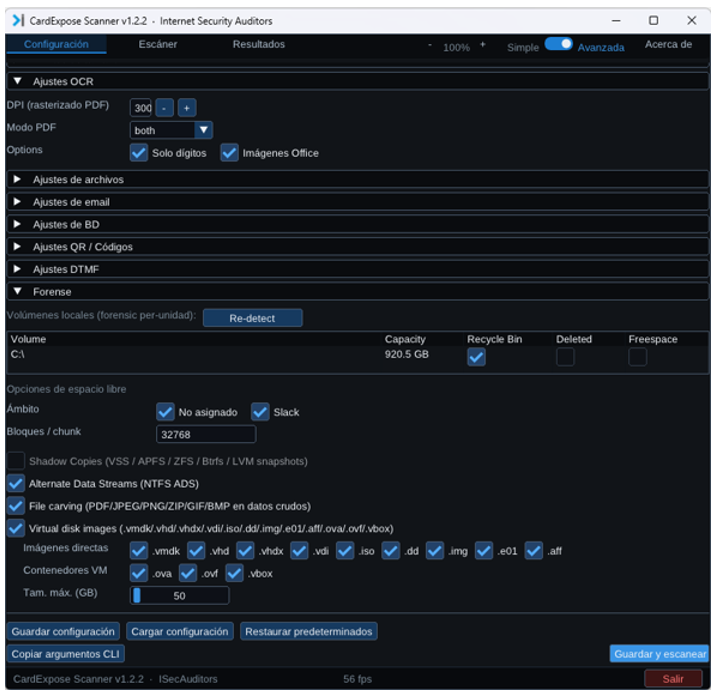The height and width of the screenshot is (695, 717).
Task: Enable Freespace checkbox for volume C:\
Action: [x=637, y=357]
